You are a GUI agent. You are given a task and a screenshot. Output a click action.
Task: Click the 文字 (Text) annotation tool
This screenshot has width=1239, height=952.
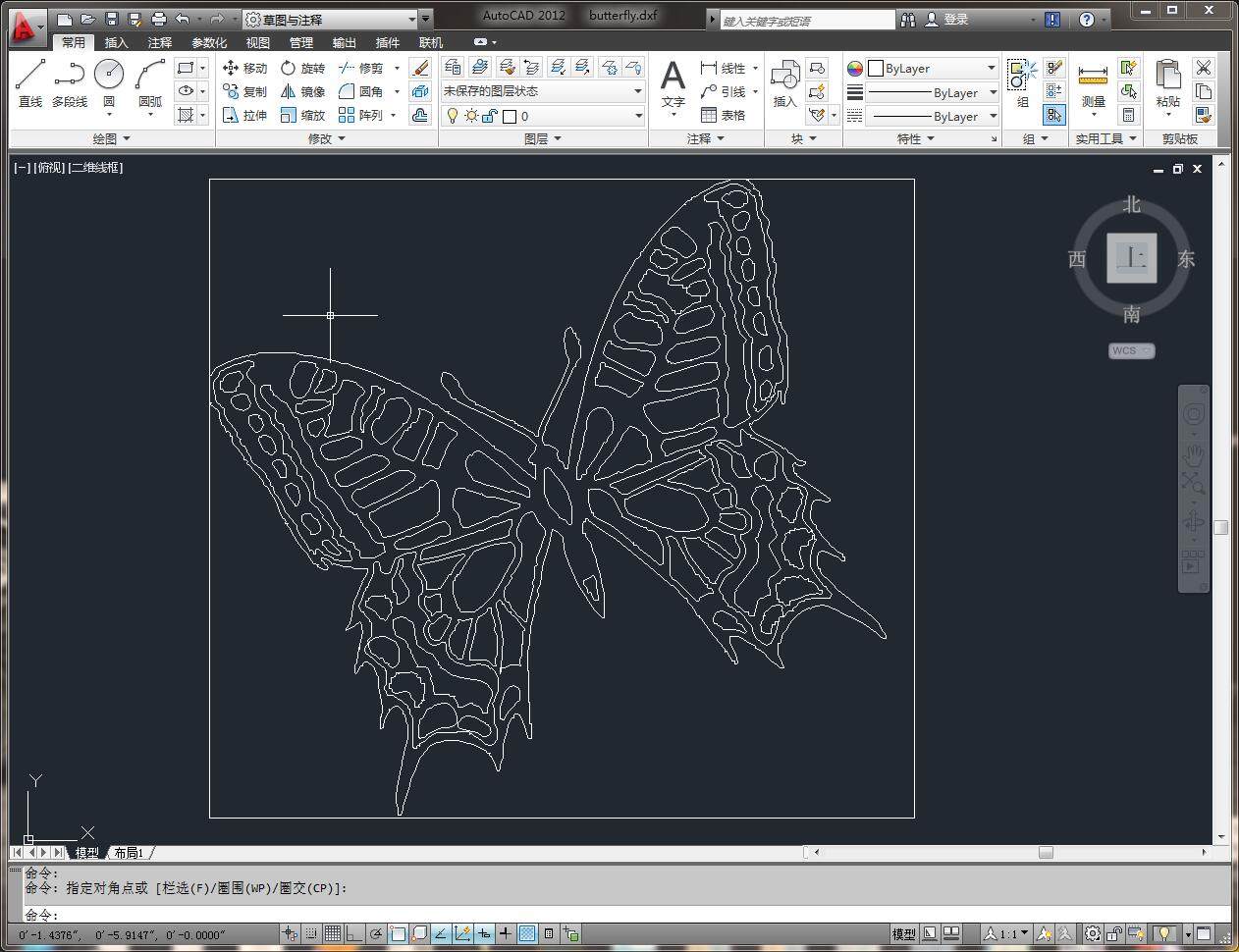(x=673, y=82)
